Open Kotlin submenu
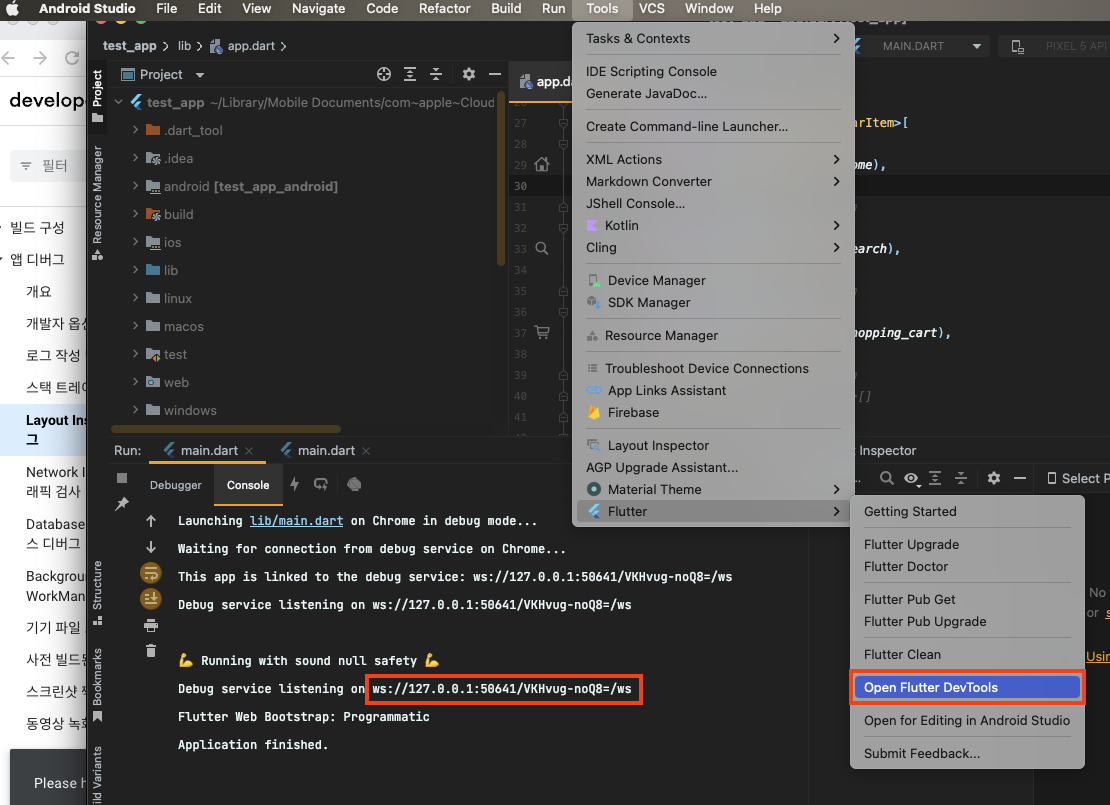 pyautogui.click(x=713, y=225)
